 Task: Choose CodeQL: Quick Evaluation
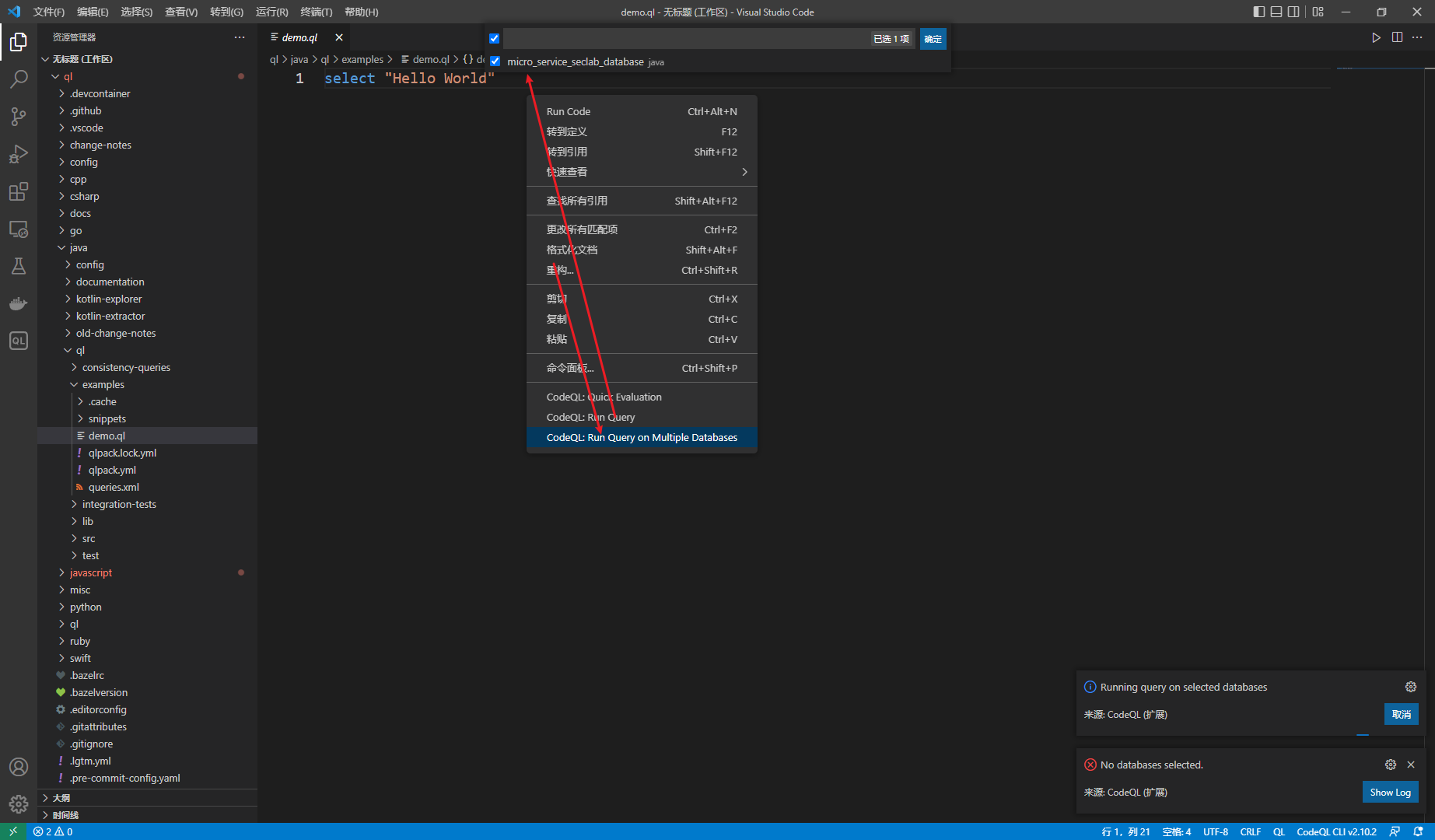click(642, 397)
